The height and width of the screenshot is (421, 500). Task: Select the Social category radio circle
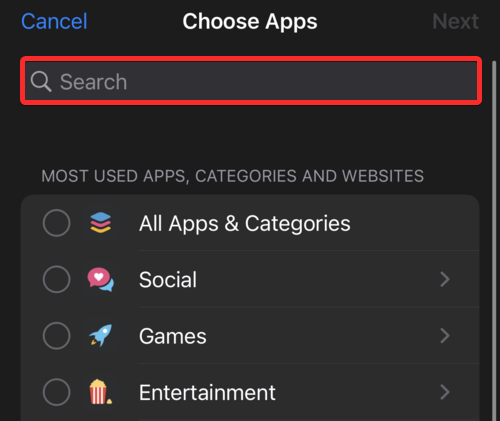56,279
